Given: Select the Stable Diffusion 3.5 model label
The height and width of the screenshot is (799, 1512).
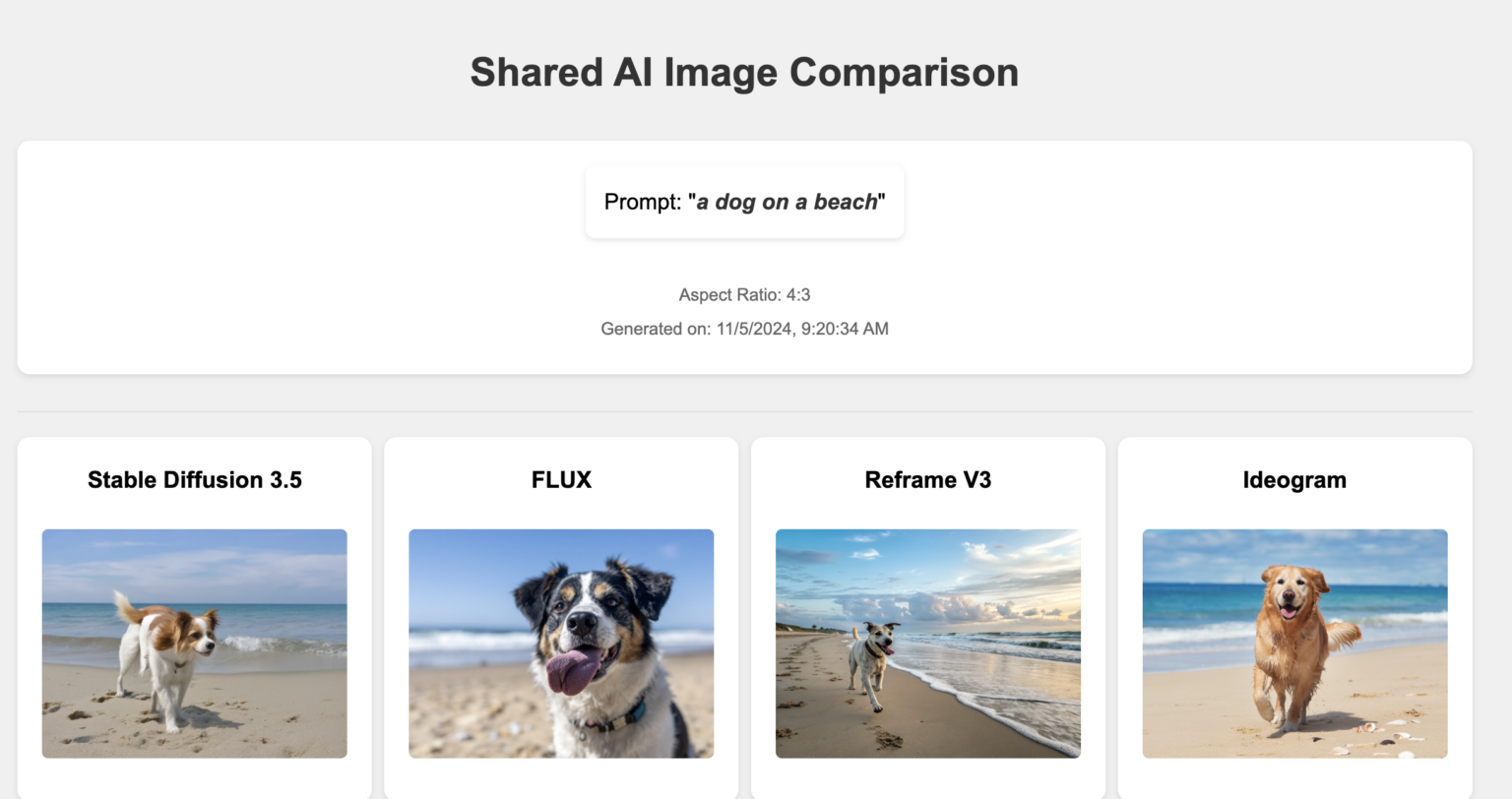Looking at the screenshot, I should coord(194,480).
